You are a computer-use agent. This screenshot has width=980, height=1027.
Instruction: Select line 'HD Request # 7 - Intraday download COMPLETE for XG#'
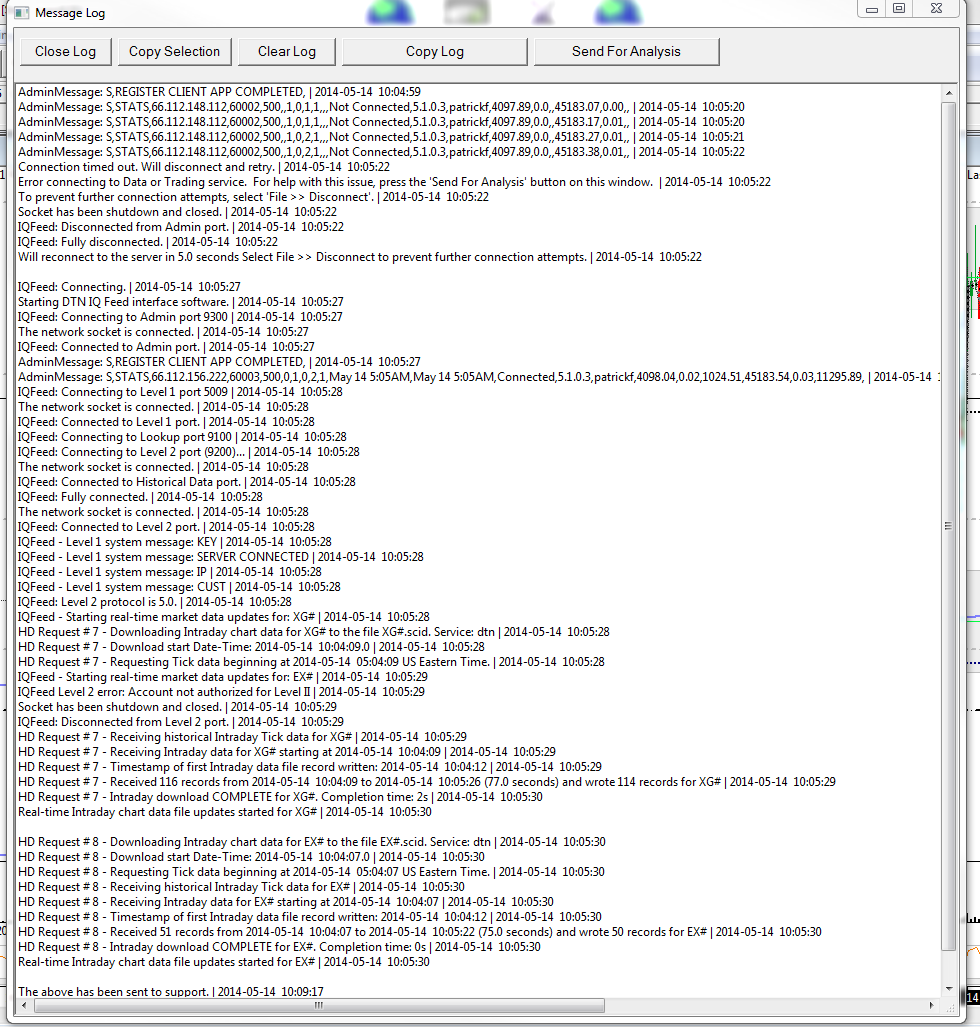280,798
